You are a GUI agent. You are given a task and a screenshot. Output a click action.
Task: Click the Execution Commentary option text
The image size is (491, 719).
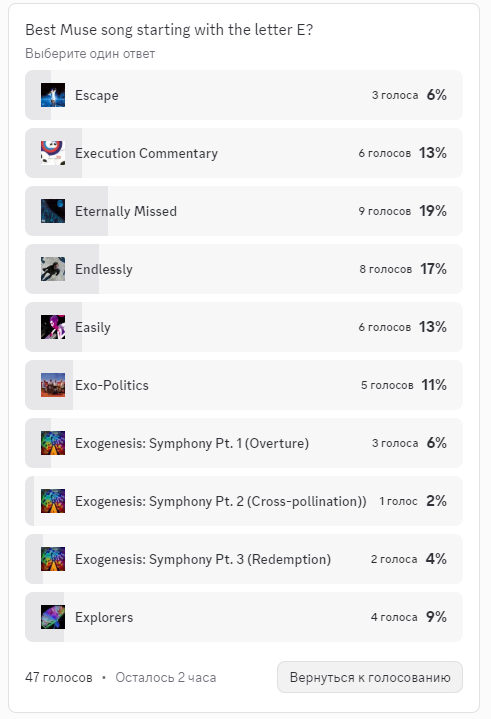[x=146, y=153]
